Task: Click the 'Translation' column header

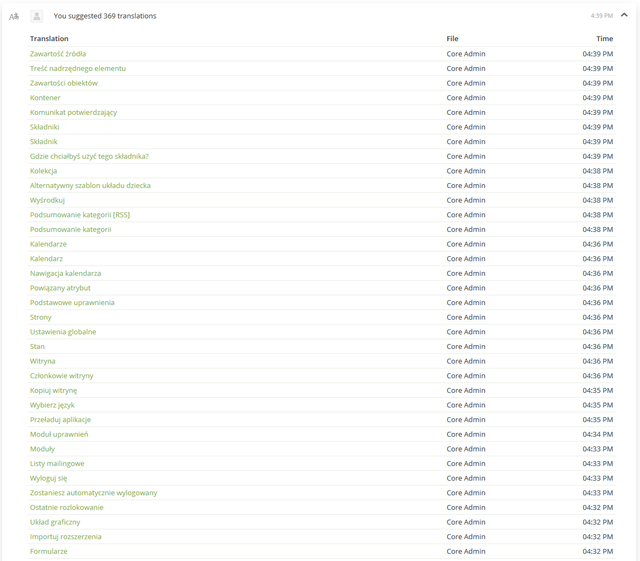Action: pos(49,39)
